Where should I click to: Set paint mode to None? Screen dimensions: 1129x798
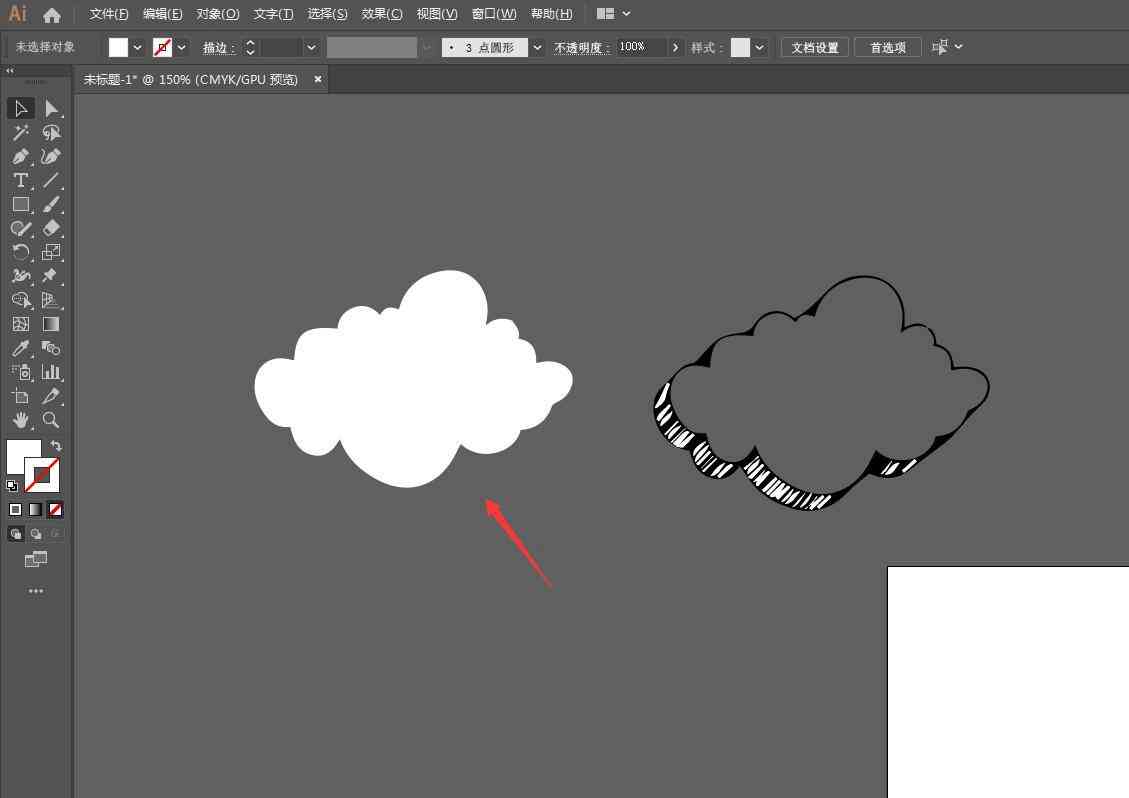click(x=55, y=510)
